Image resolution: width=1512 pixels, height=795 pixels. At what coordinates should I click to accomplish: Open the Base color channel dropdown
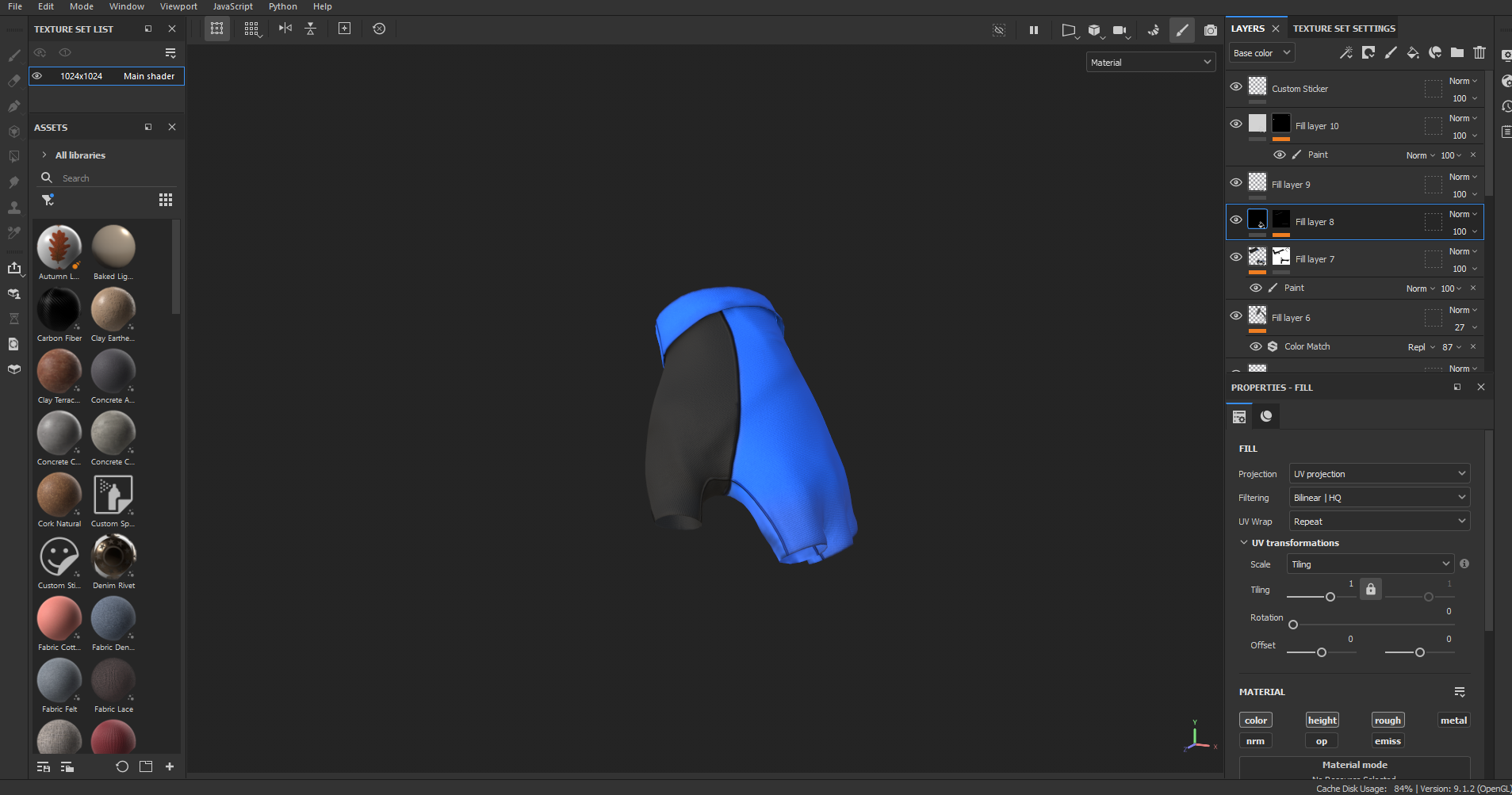pos(1261,53)
